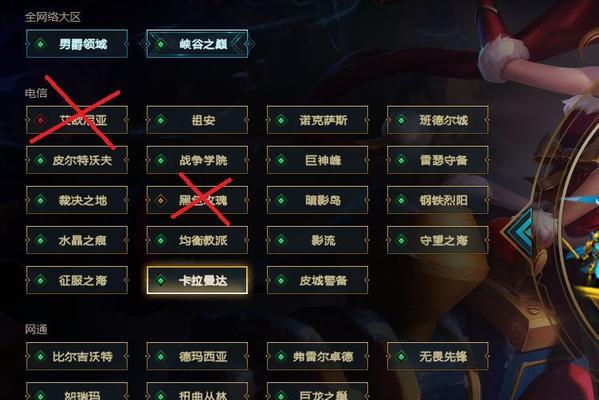This screenshot has width=599, height=400.
Task: Click the blue chevron arrow on right
Action: [x=520, y=232]
